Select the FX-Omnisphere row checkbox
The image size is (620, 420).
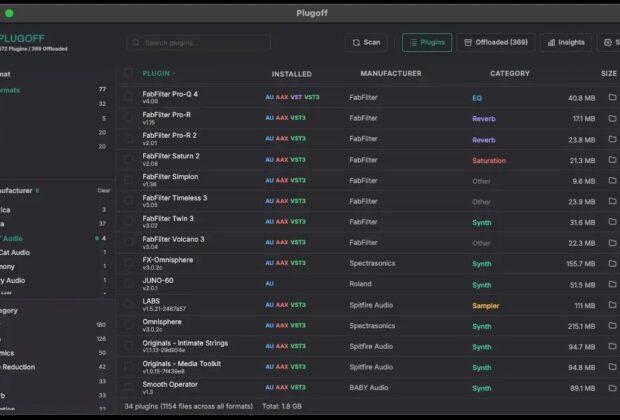128,263
